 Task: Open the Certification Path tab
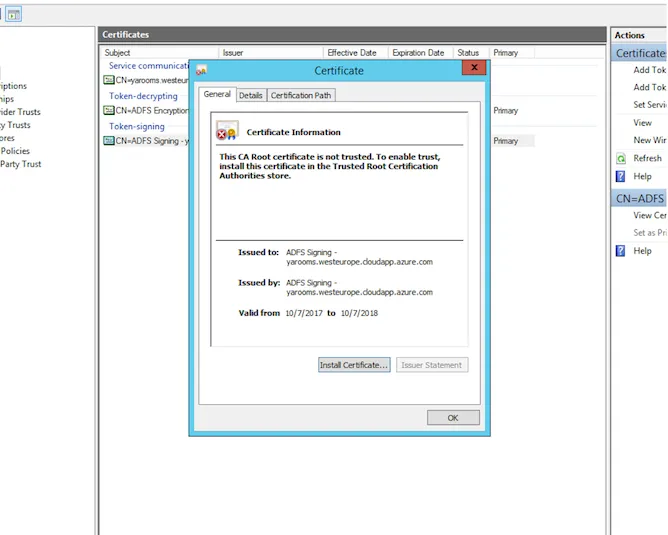[301, 95]
